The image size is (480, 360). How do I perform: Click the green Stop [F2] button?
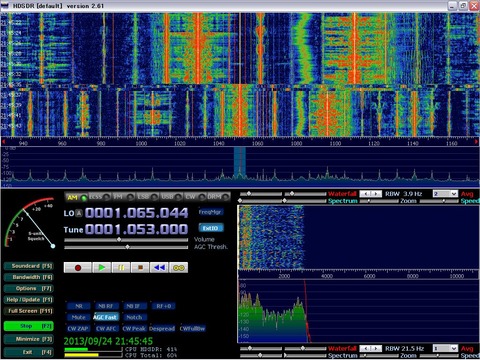pyautogui.click(x=29, y=326)
